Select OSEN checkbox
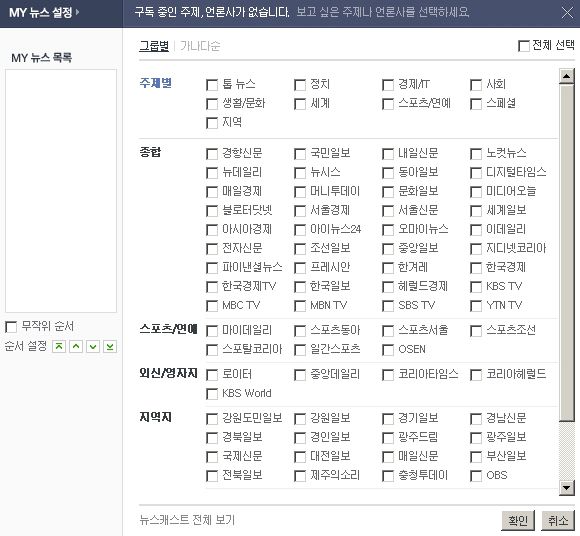 pos(388,350)
